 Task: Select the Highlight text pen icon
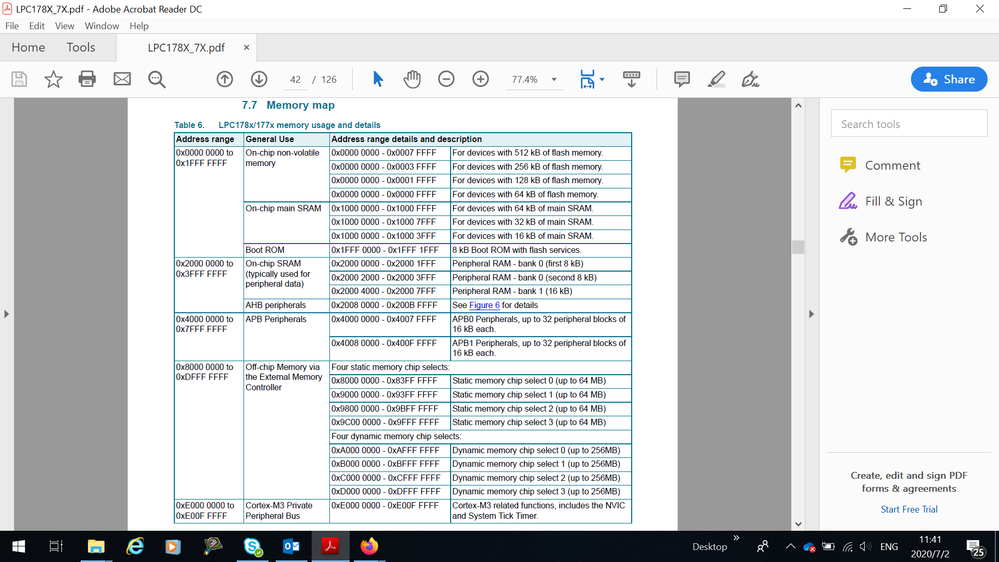coord(716,79)
